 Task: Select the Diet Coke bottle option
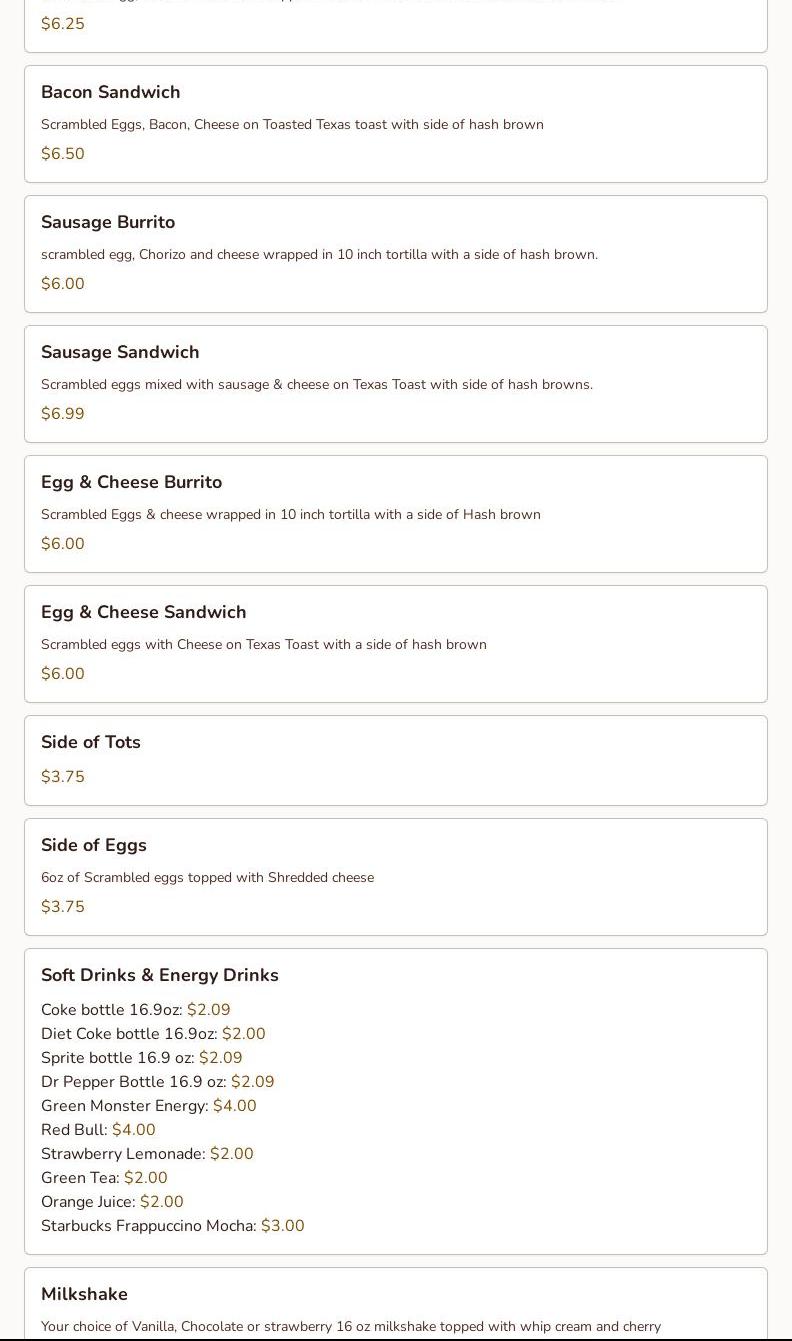(153, 1034)
